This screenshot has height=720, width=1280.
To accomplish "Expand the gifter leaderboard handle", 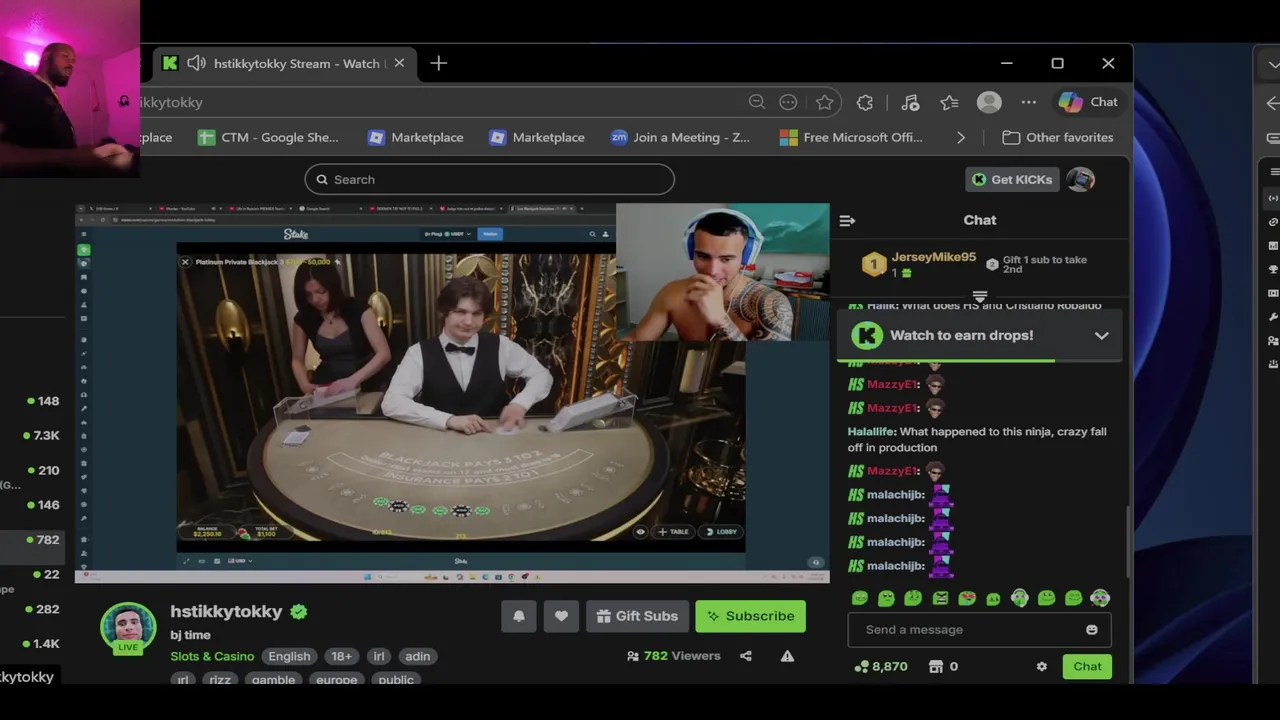I will [980, 296].
